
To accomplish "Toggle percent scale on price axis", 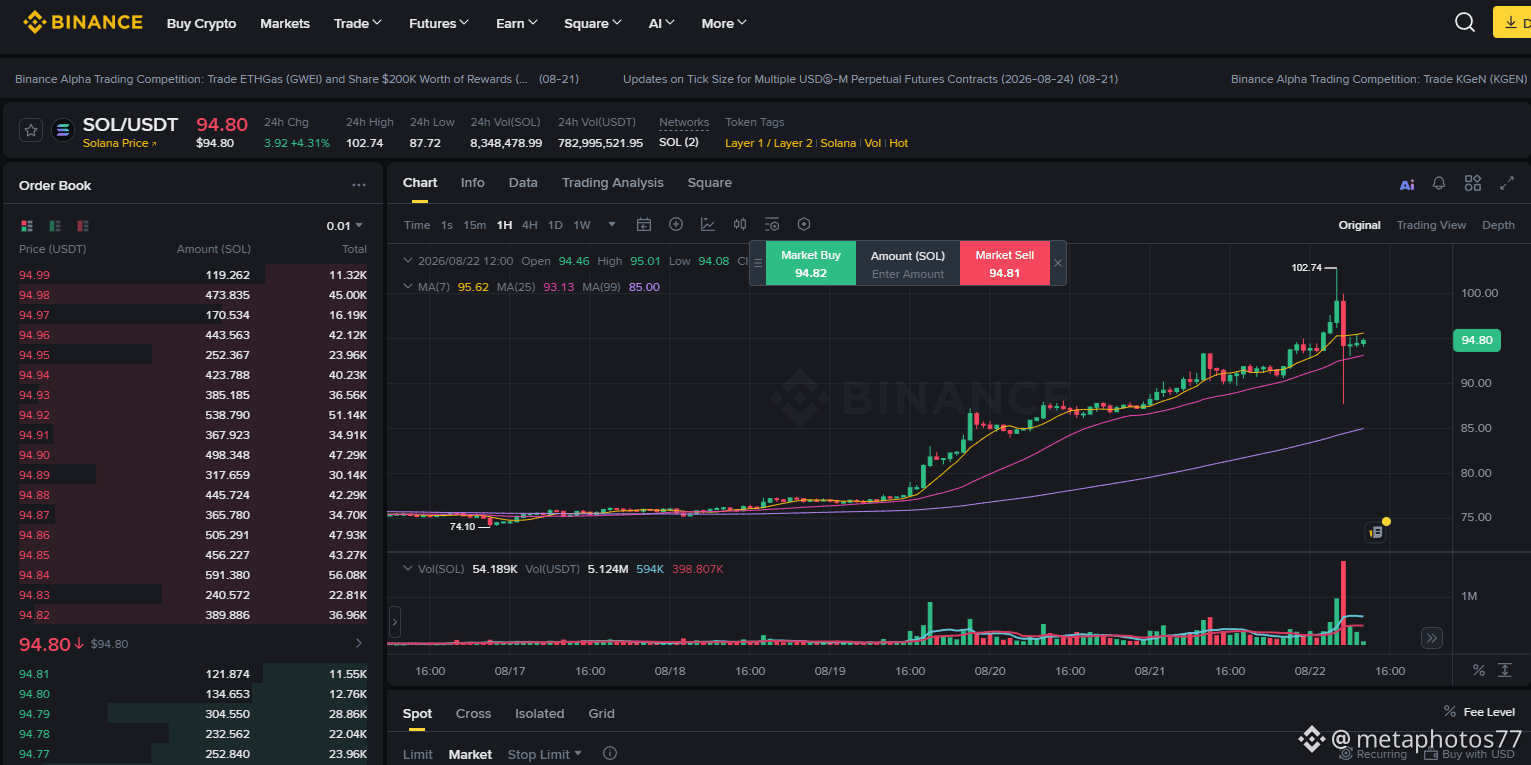I will pos(1479,670).
